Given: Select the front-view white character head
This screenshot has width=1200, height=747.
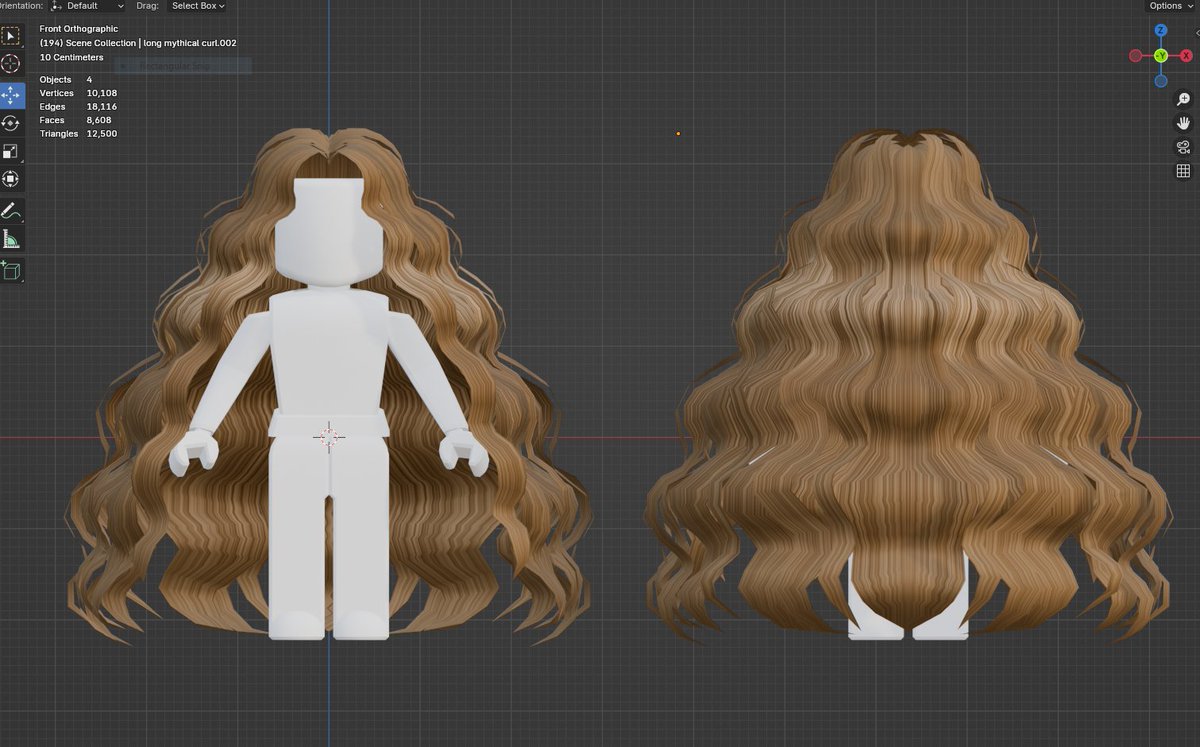Looking at the screenshot, I should tap(328, 232).
